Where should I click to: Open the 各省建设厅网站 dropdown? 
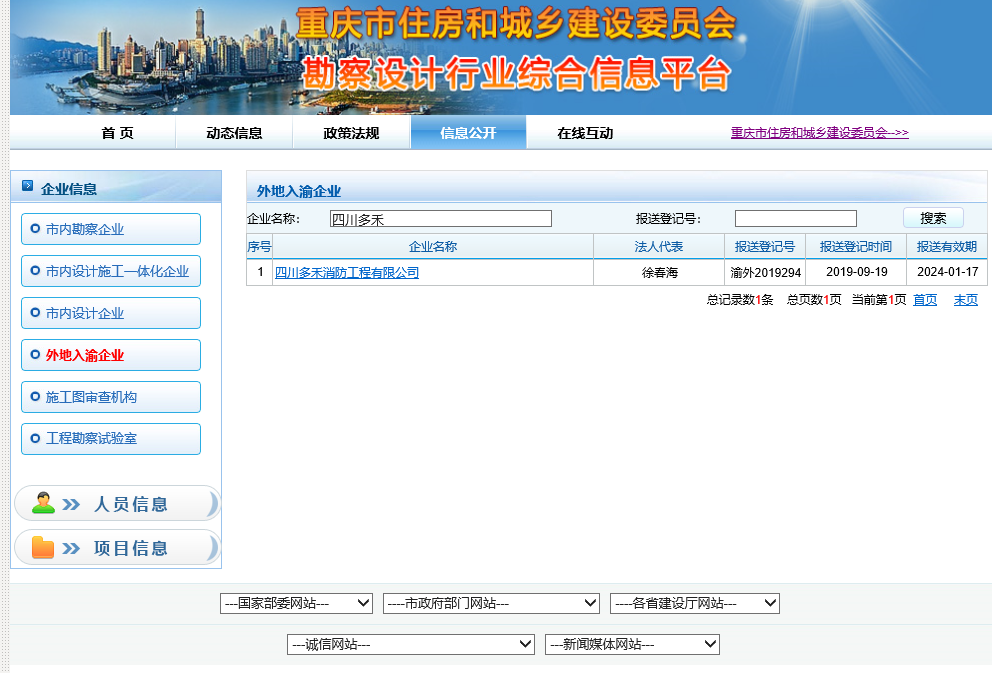694,603
